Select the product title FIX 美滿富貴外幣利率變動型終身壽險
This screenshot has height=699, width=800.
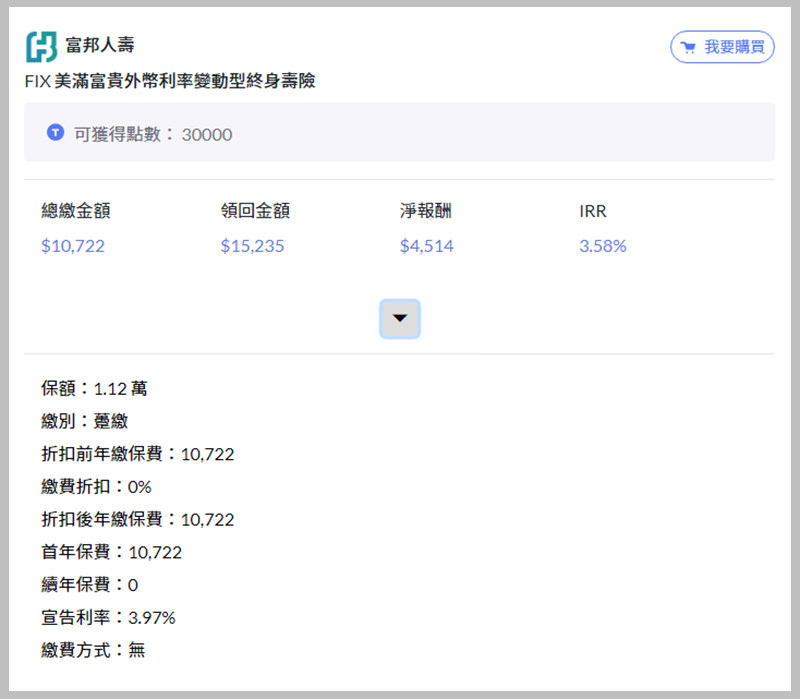[x=170, y=81]
